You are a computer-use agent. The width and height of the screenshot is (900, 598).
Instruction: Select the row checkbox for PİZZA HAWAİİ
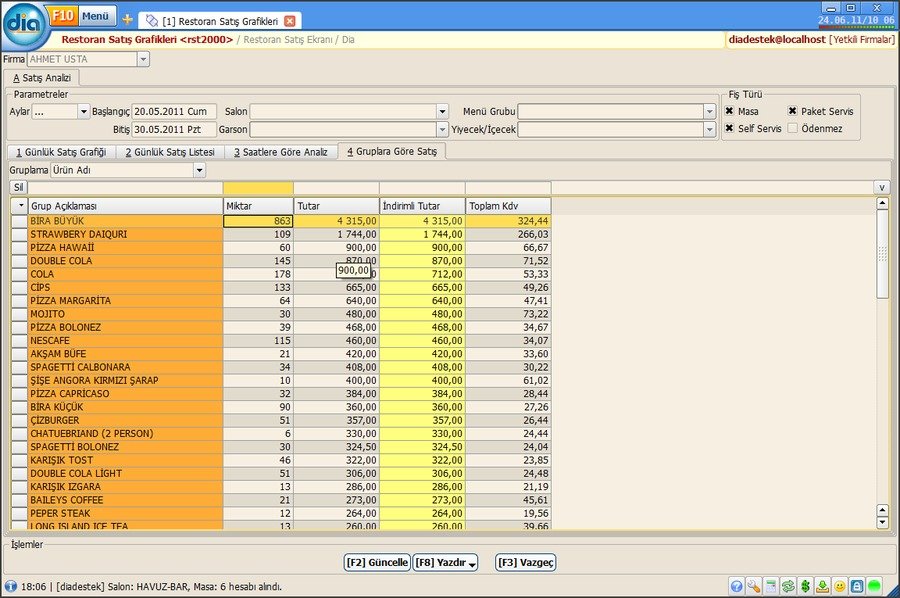[x=20, y=247]
